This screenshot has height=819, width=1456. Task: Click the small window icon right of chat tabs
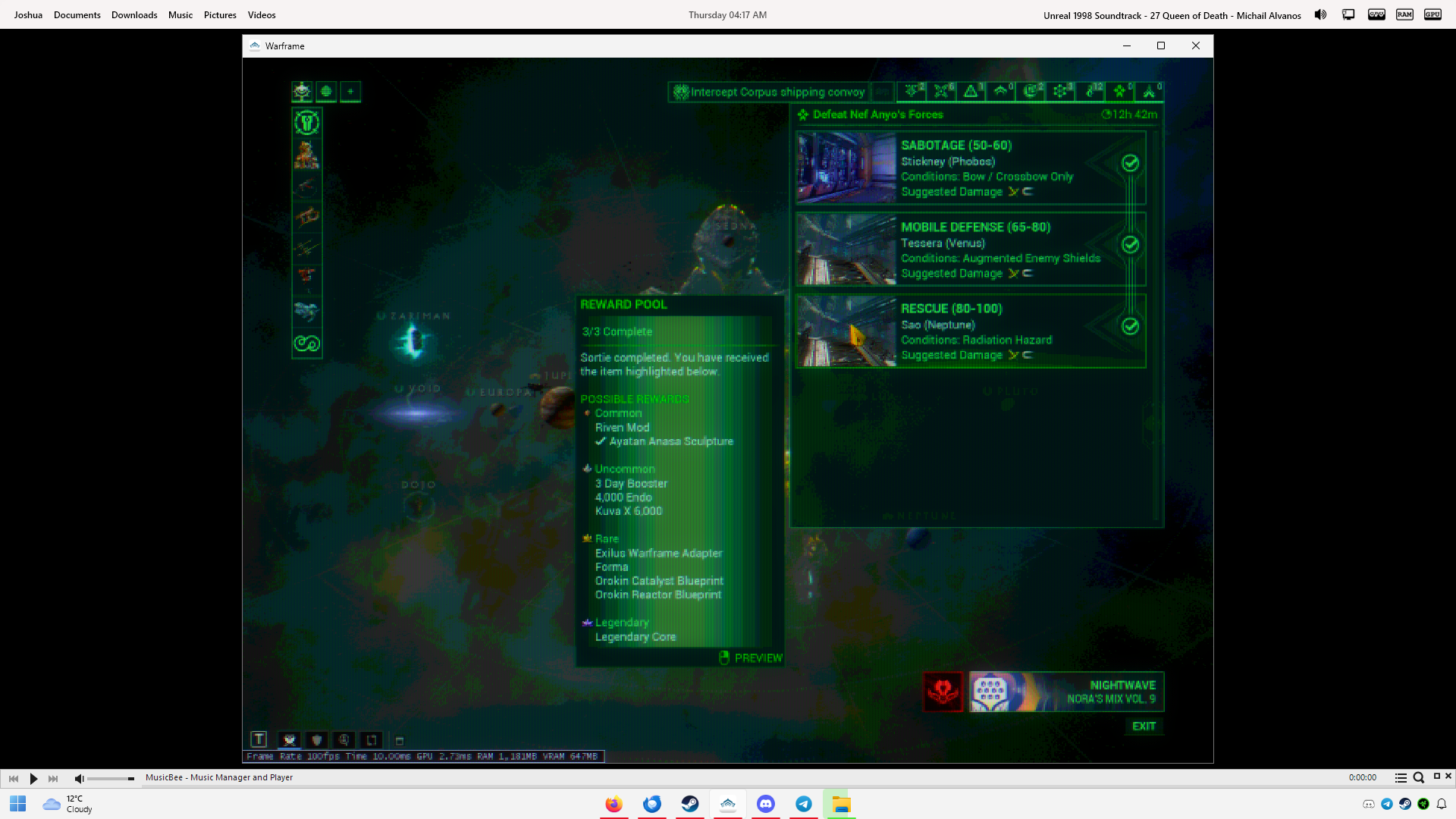(400, 741)
